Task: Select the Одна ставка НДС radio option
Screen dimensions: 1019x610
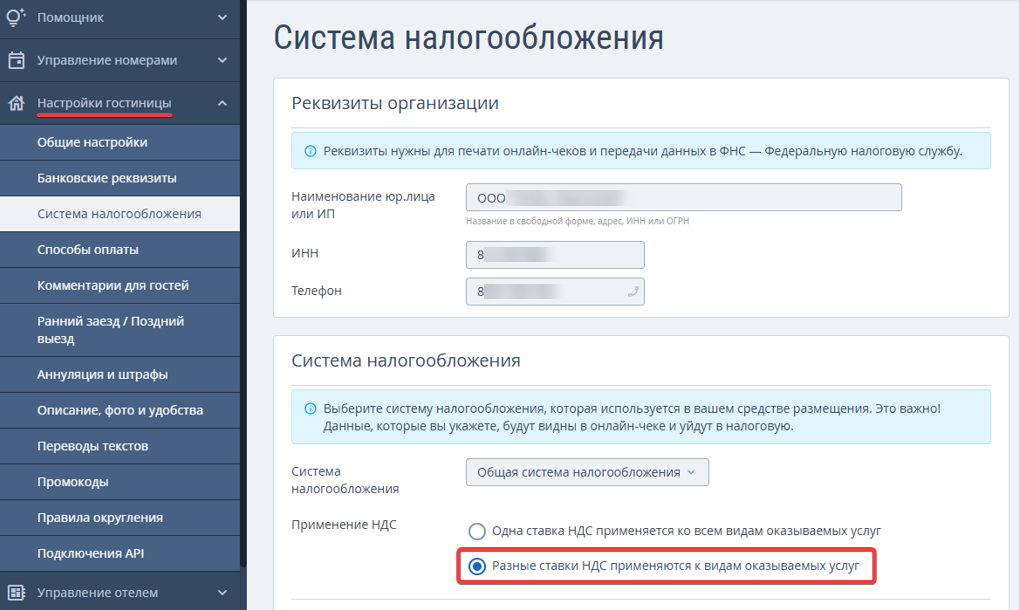Action: [x=477, y=531]
